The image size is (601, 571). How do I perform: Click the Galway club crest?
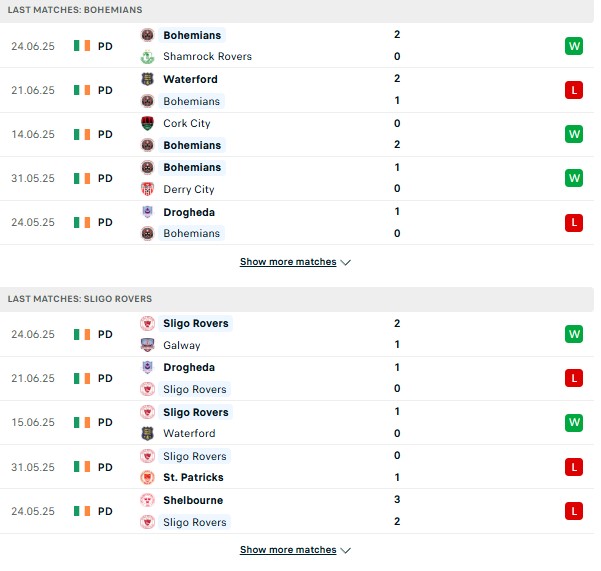point(148,345)
